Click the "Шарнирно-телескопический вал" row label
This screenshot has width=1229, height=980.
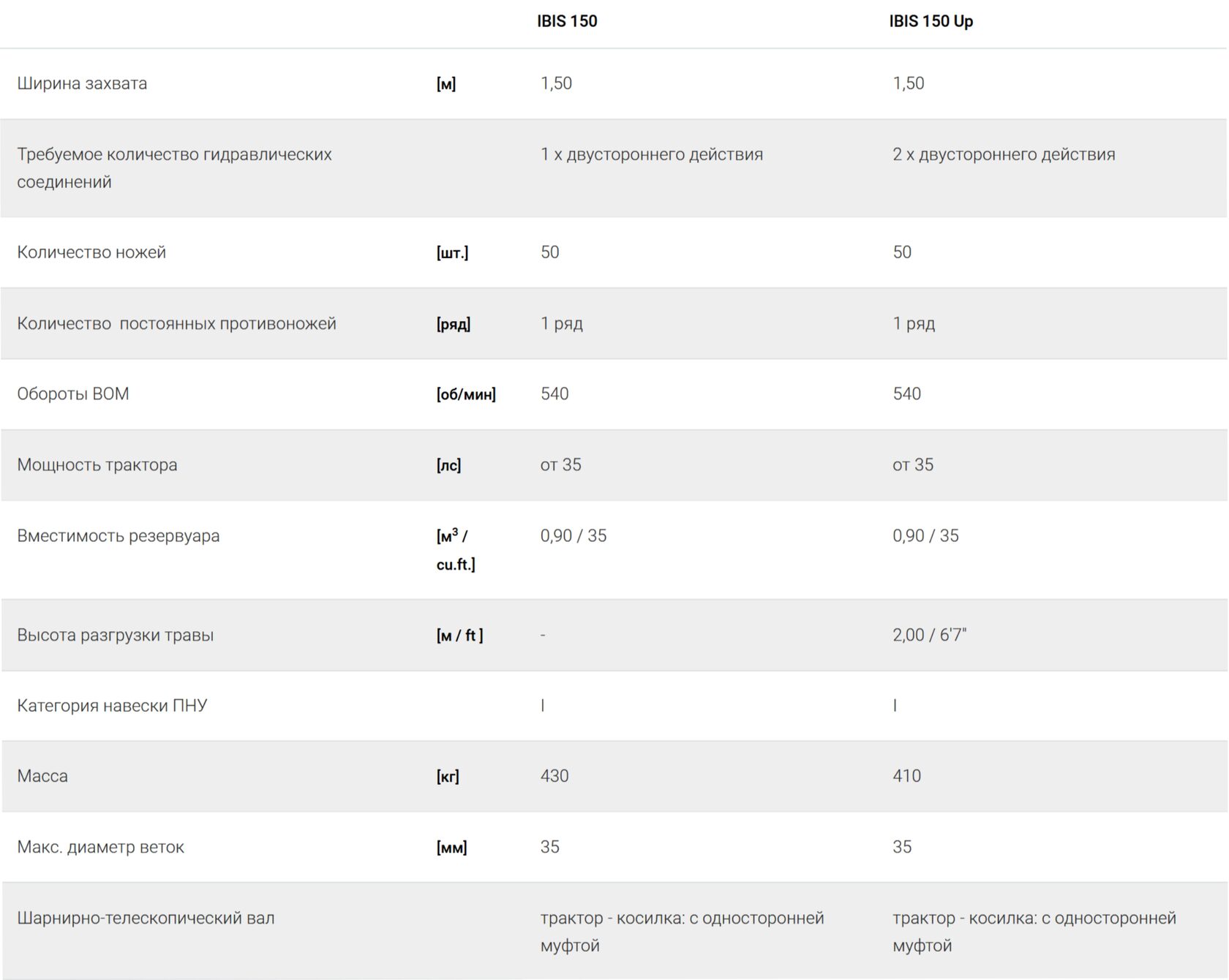click(146, 918)
